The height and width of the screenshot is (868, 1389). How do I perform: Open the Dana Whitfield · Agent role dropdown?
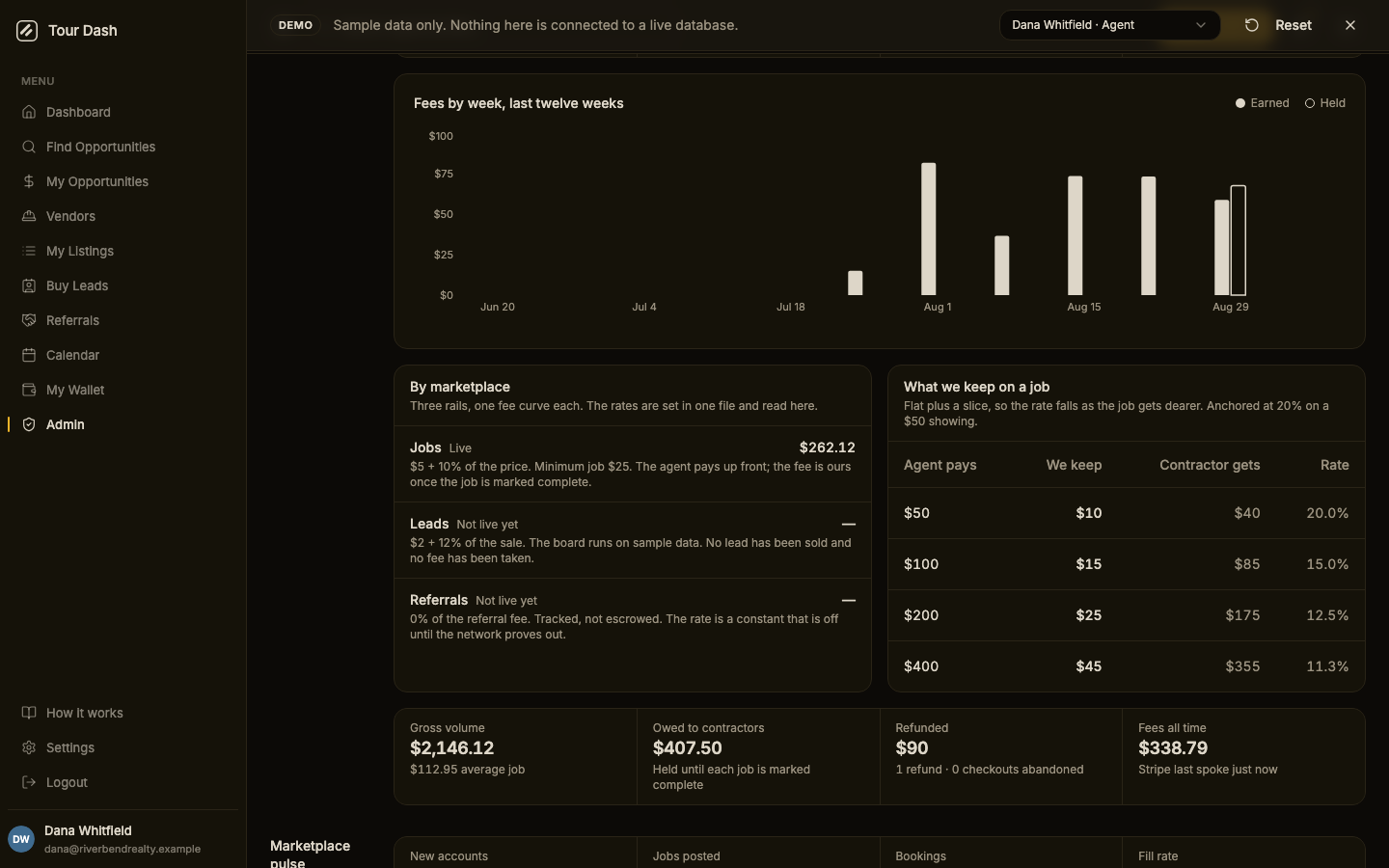(x=1109, y=25)
